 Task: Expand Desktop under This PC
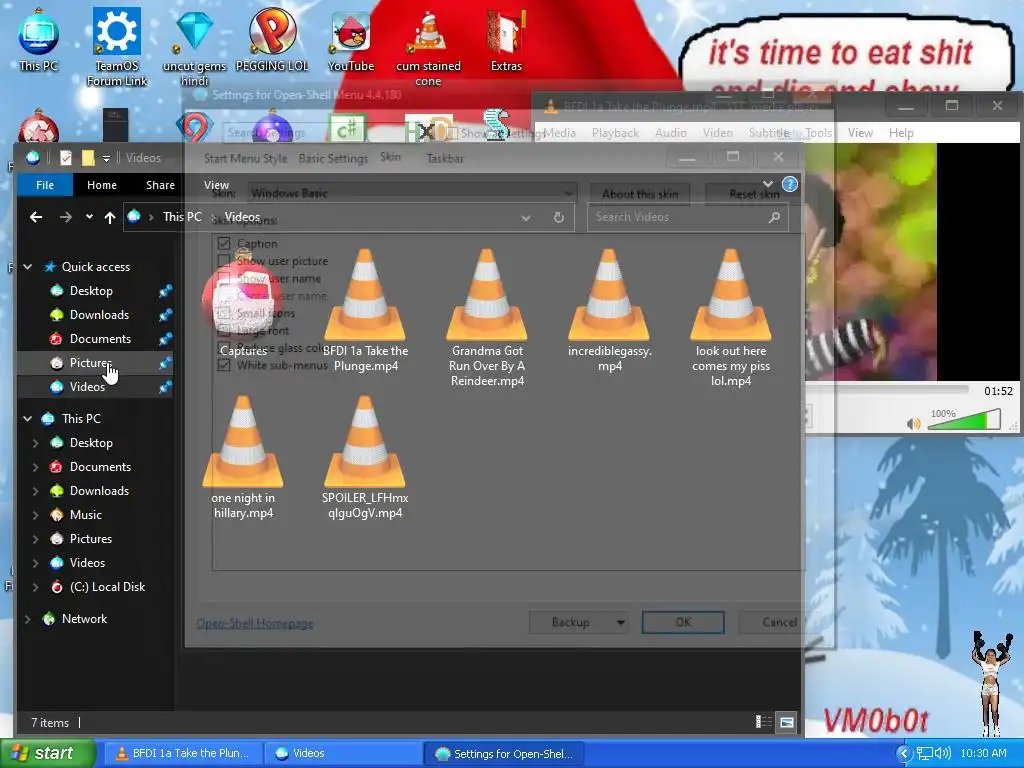[x=36, y=443]
